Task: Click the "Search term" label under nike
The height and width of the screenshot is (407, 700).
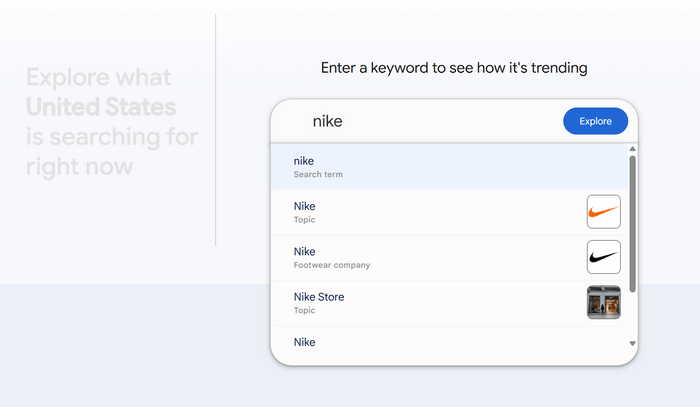Action: pyautogui.click(x=318, y=174)
